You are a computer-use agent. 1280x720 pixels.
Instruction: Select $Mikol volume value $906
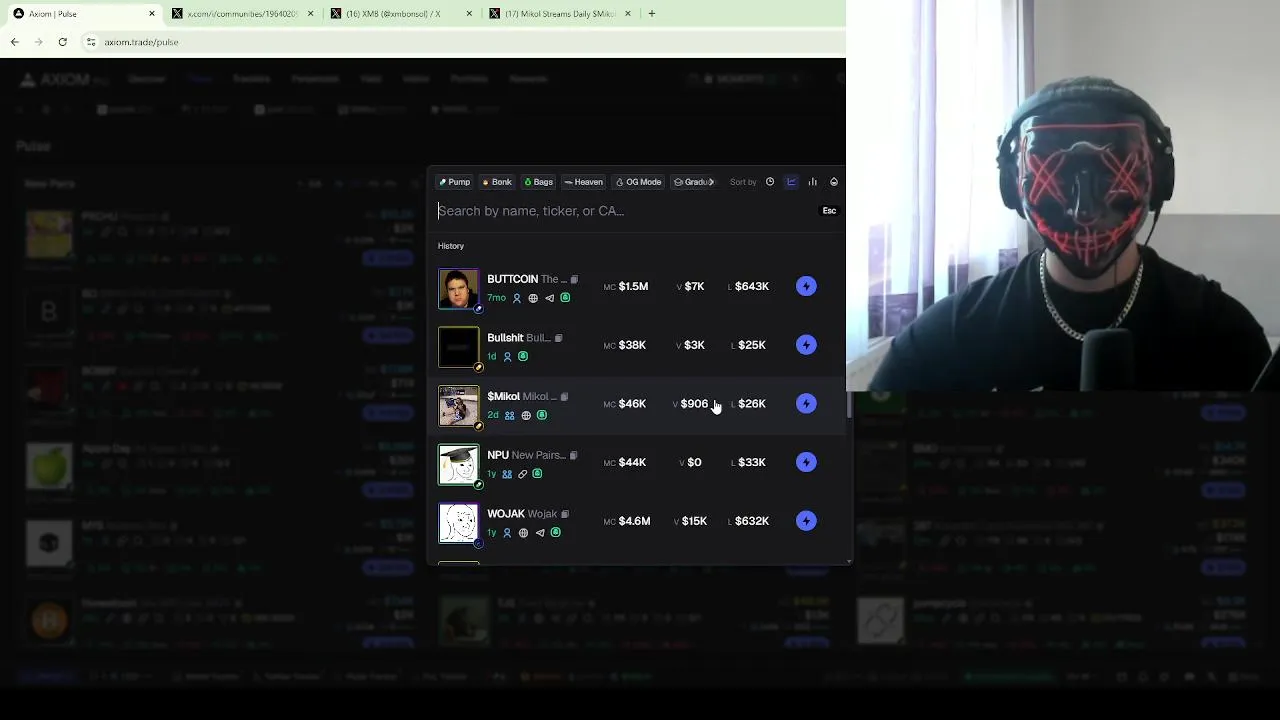(x=694, y=404)
